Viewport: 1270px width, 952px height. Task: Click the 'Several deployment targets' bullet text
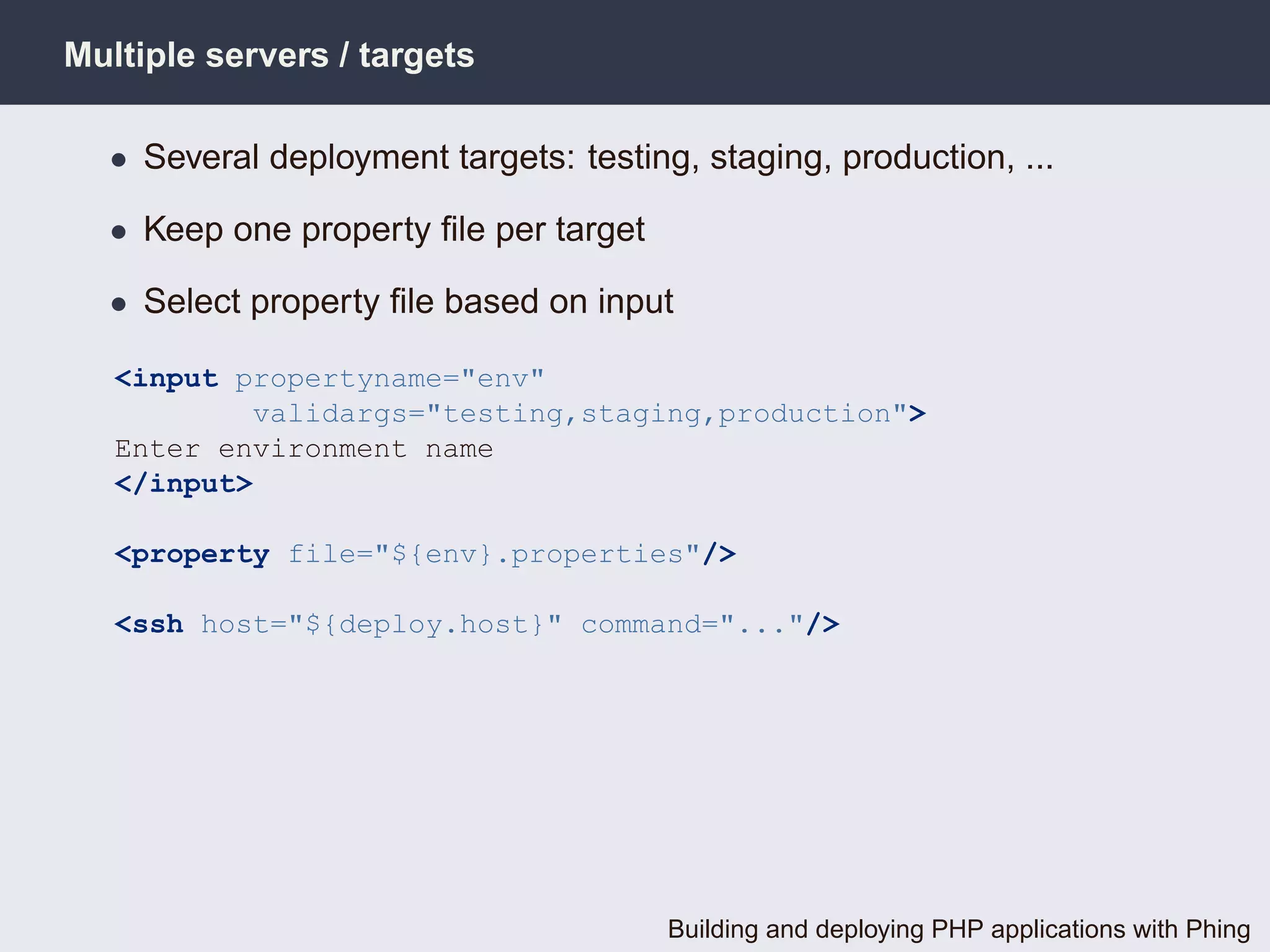360,157
